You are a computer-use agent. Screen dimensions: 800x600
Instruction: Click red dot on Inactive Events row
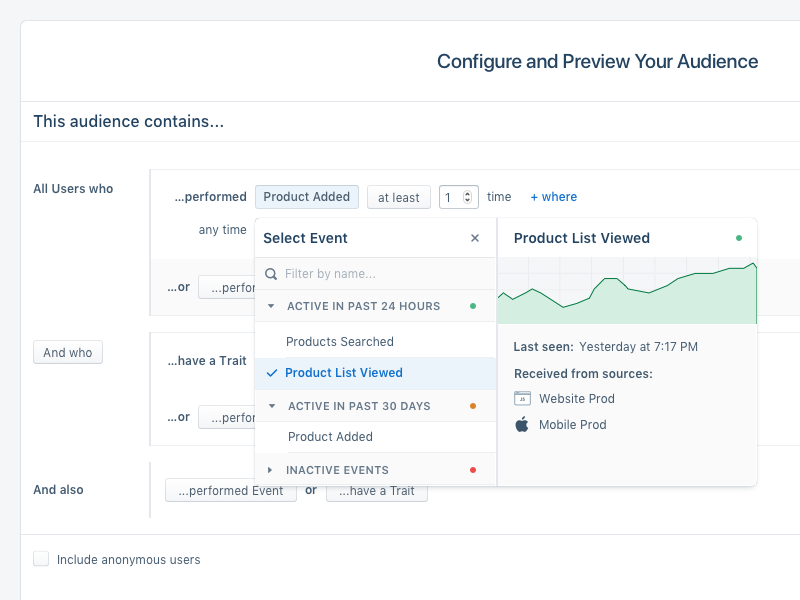coord(473,470)
